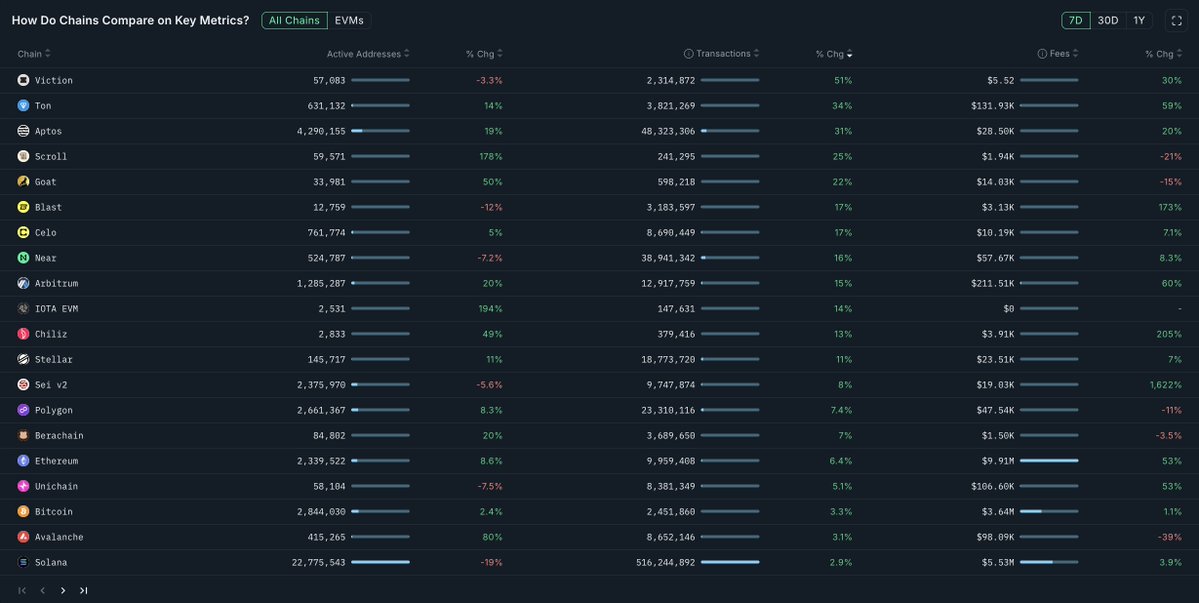The width and height of the screenshot is (1199, 603).
Task: Click Scroll active addresses change 178%
Action: (490, 156)
